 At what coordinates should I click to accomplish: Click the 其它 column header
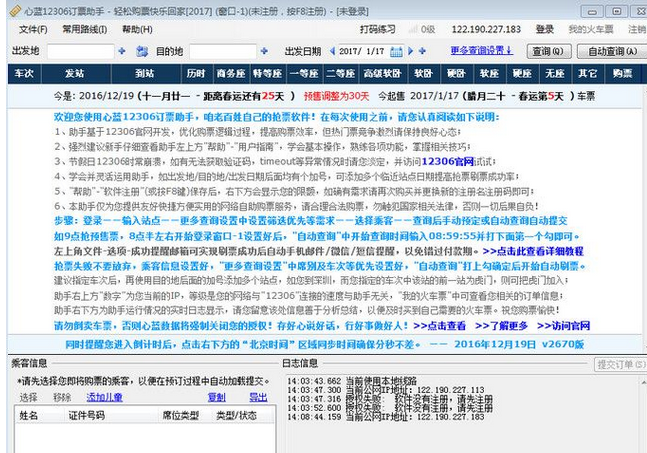coord(588,74)
